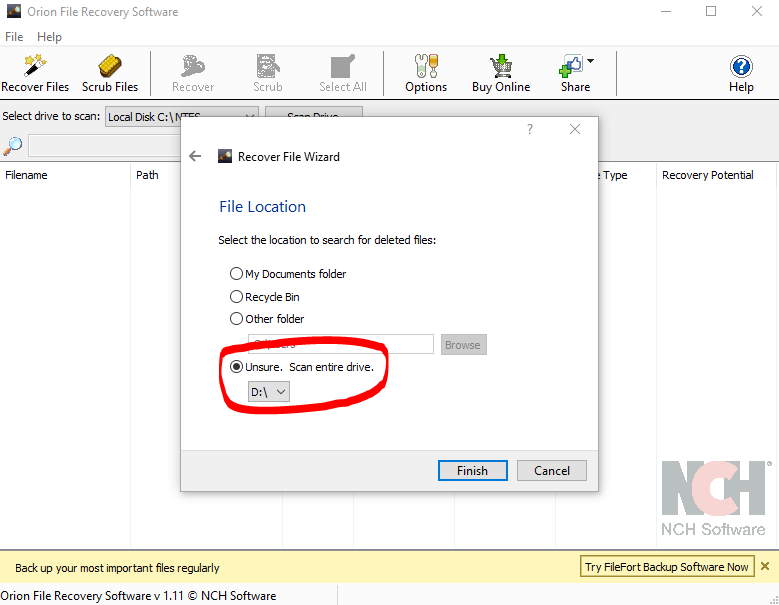The width and height of the screenshot is (779, 605).
Task: Click the Cancel button in wizard
Action: pyautogui.click(x=551, y=470)
